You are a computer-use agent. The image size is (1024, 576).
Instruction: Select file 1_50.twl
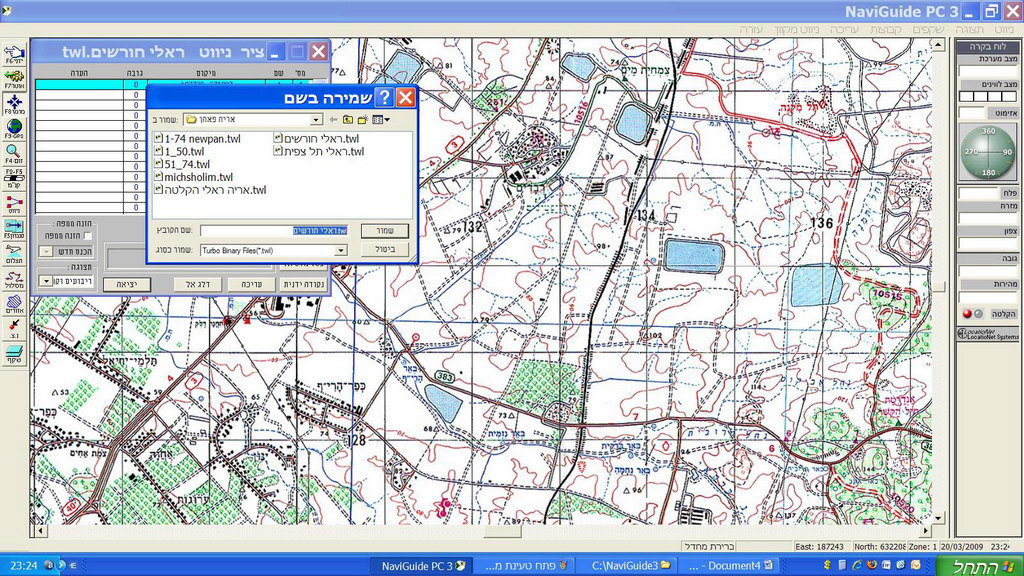180,152
